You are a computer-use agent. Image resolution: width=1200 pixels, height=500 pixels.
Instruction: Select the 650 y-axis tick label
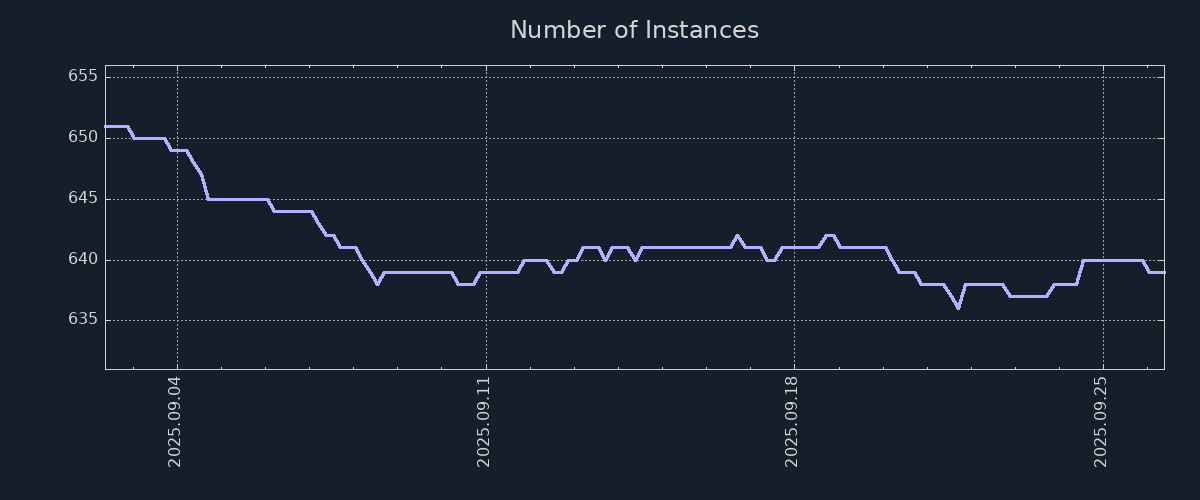pos(82,137)
